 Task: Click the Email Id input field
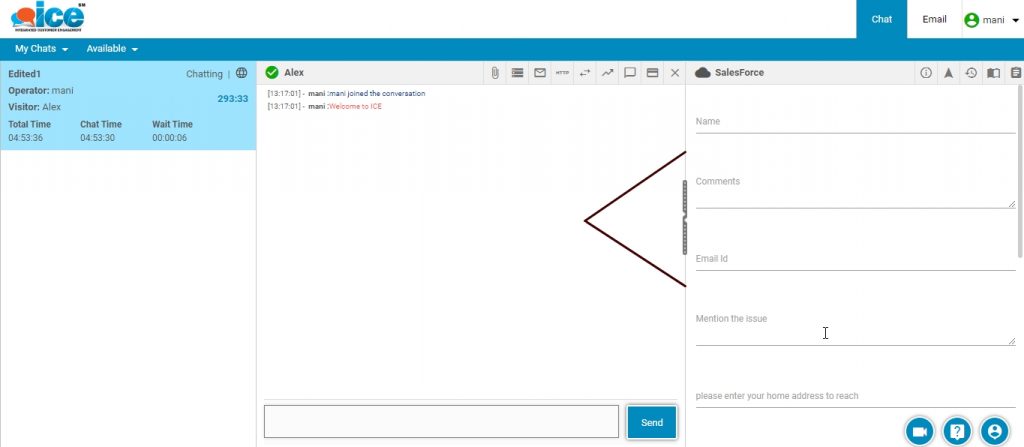coord(855,259)
